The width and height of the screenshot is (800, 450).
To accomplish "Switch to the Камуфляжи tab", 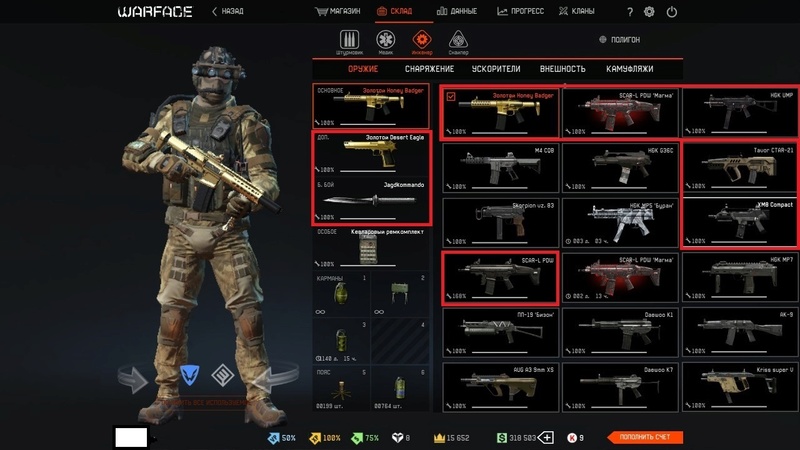I will [630, 69].
